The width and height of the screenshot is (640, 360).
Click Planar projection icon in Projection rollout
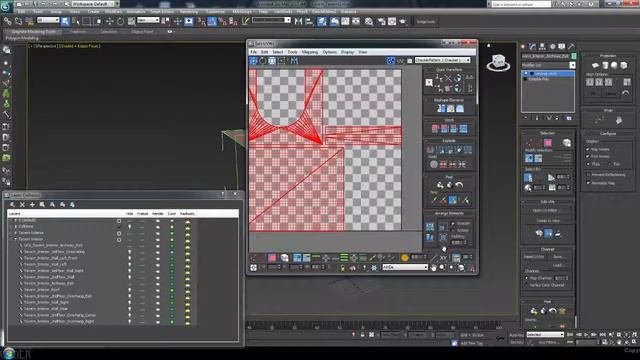(x=595, y=65)
